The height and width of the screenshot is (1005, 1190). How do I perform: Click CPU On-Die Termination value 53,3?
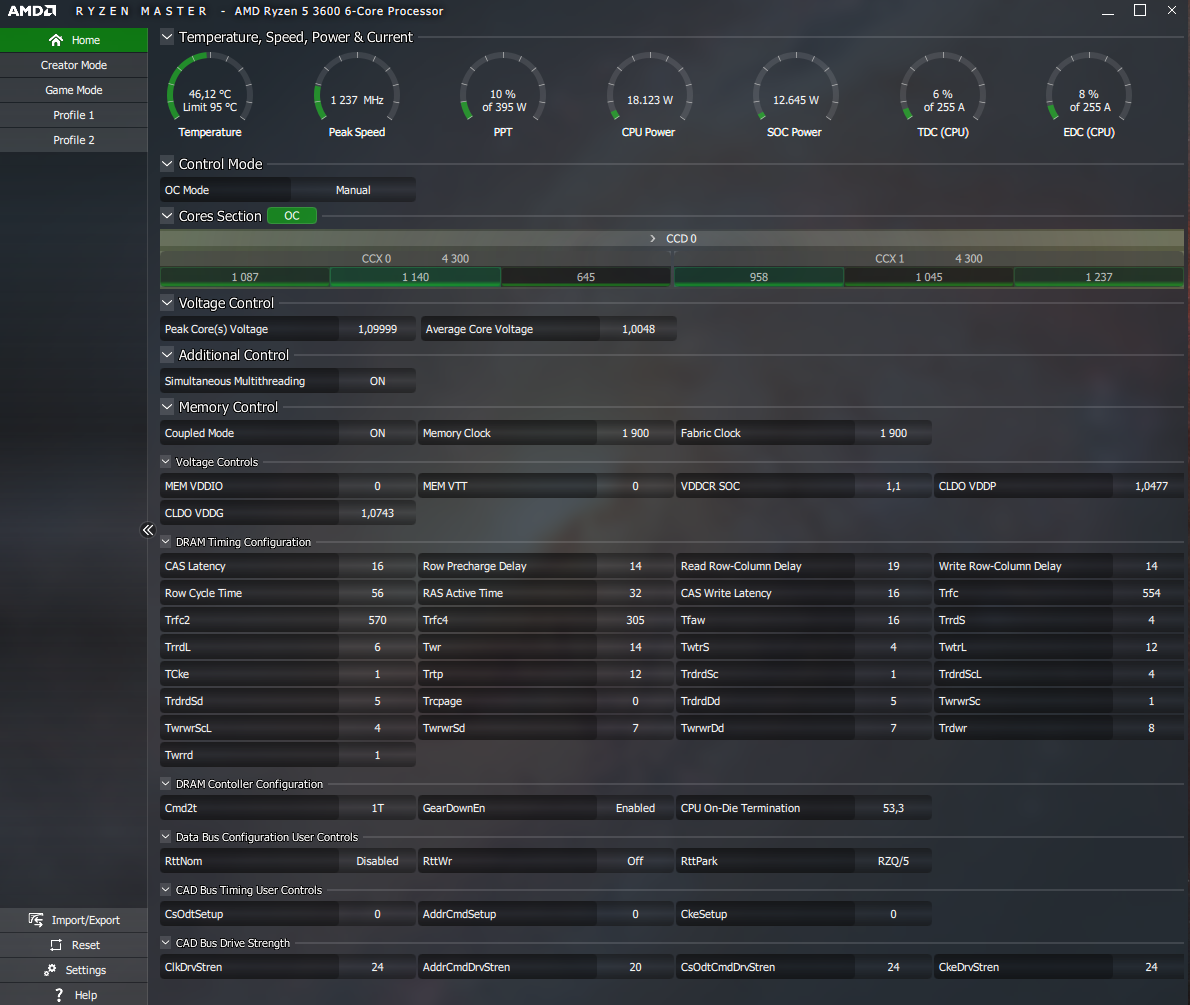coord(893,808)
